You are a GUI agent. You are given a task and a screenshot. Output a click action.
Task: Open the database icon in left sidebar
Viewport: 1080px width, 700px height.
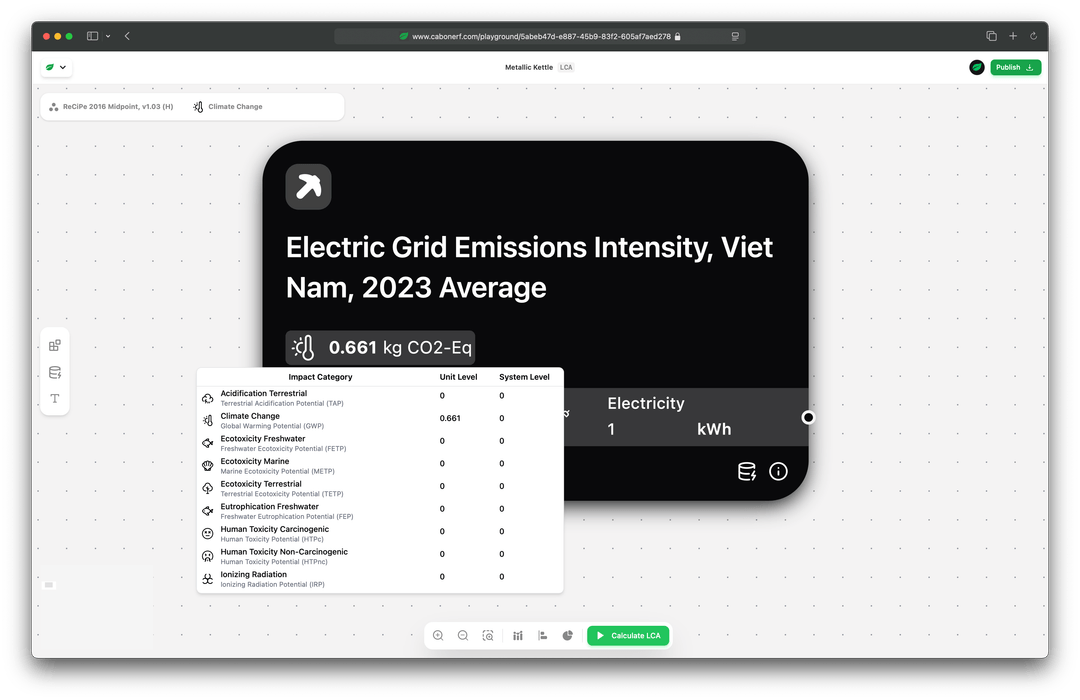(55, 373)
